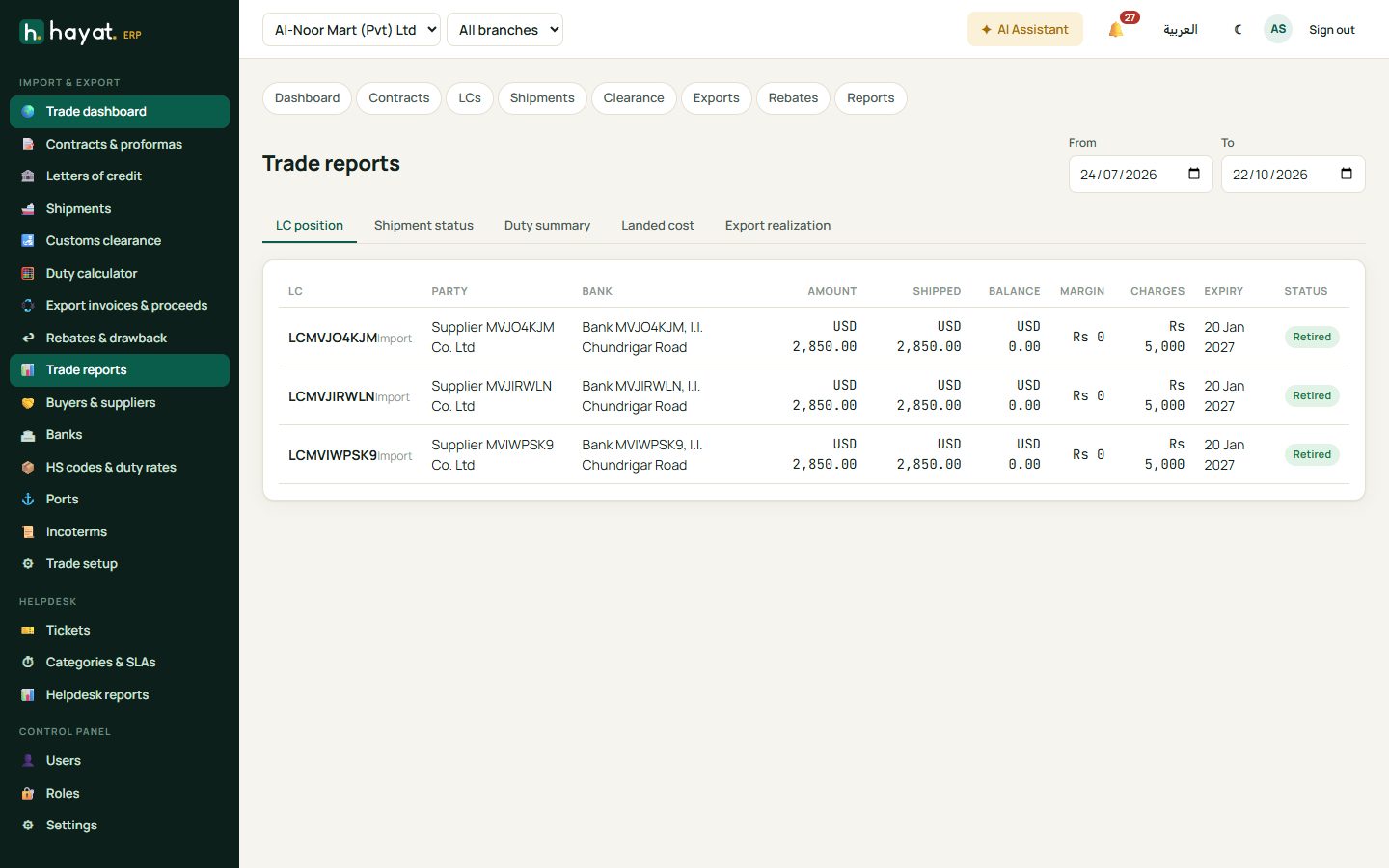Click Shipments sidebar icon
This screenshot has width=1389, height=868.
pyautogui.click(x=28, y=208)
